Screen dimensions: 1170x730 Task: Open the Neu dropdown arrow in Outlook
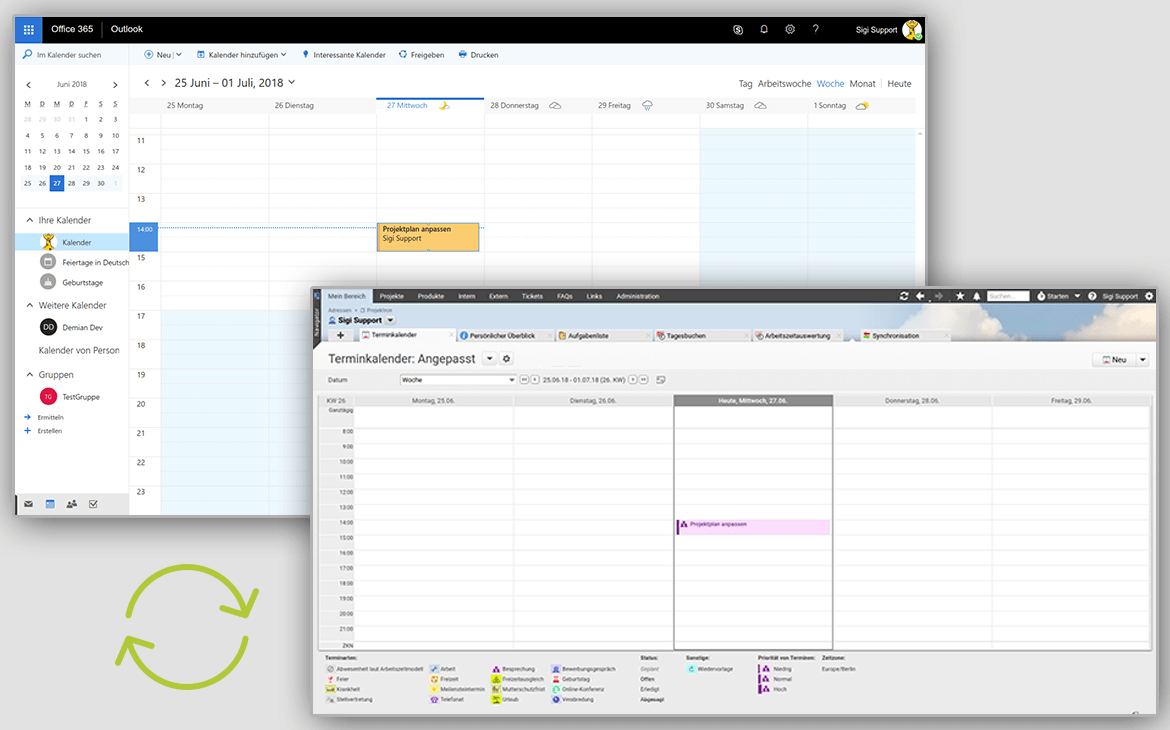click(x=178, y=54)
